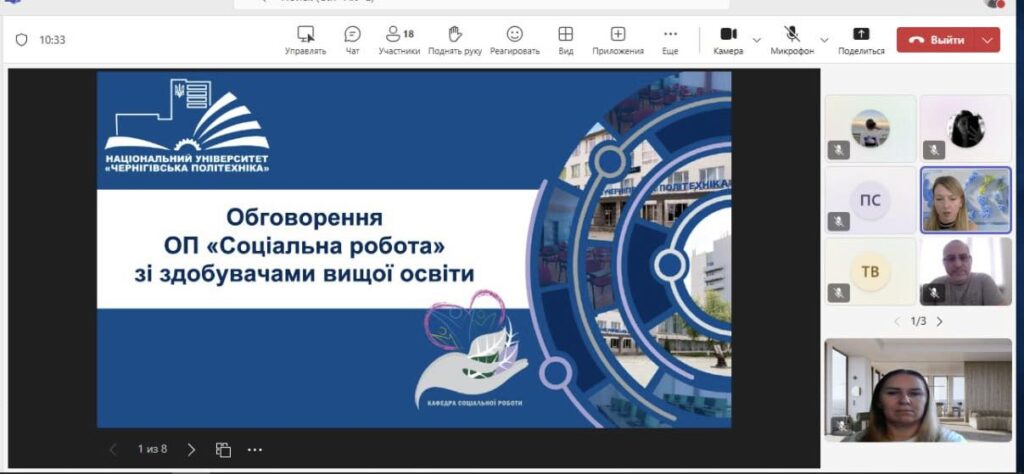Screen dimensions: 1024x474
Task: Change layout via Вид (View) icon
Action: tap(566, 35)
